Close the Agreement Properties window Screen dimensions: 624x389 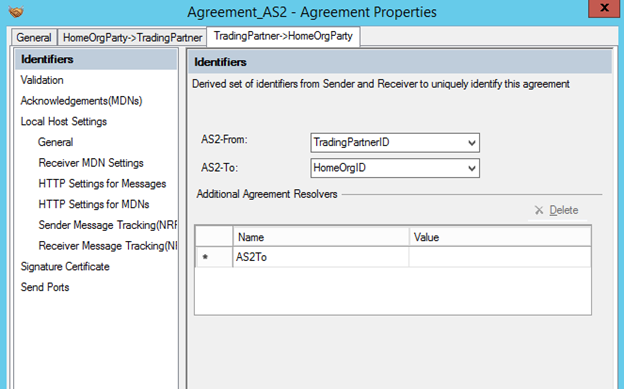pos(604,8)
